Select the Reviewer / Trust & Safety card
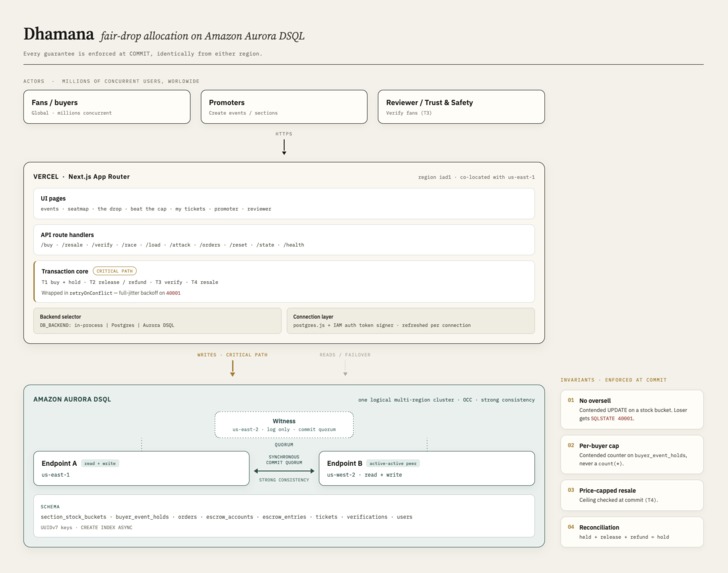728x573 pixels. 461,107
